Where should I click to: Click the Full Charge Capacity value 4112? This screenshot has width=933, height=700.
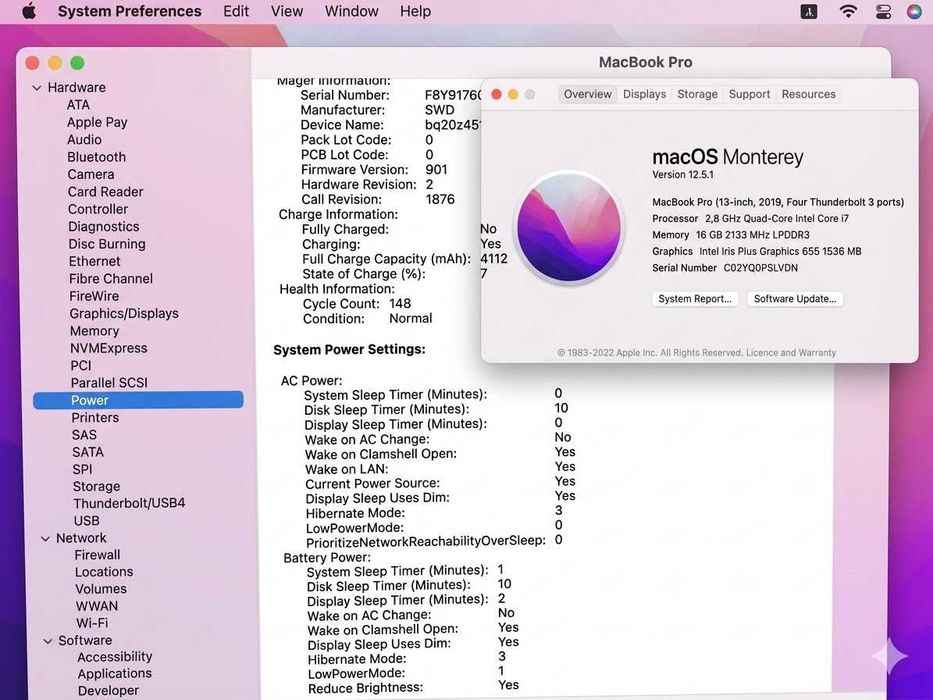point(494,259)
